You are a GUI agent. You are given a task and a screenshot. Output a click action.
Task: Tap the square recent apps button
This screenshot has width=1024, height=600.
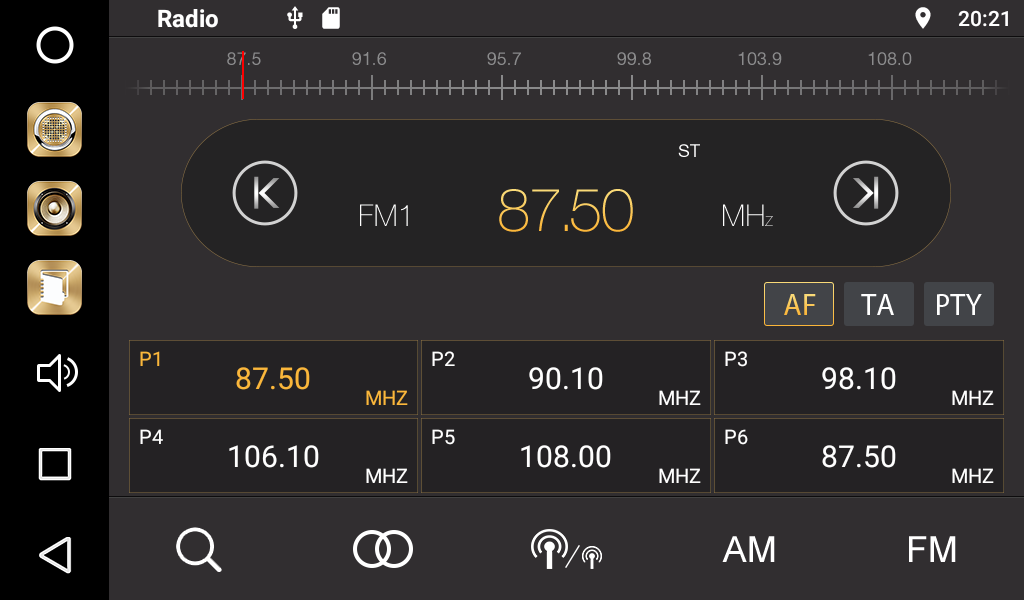55,464
